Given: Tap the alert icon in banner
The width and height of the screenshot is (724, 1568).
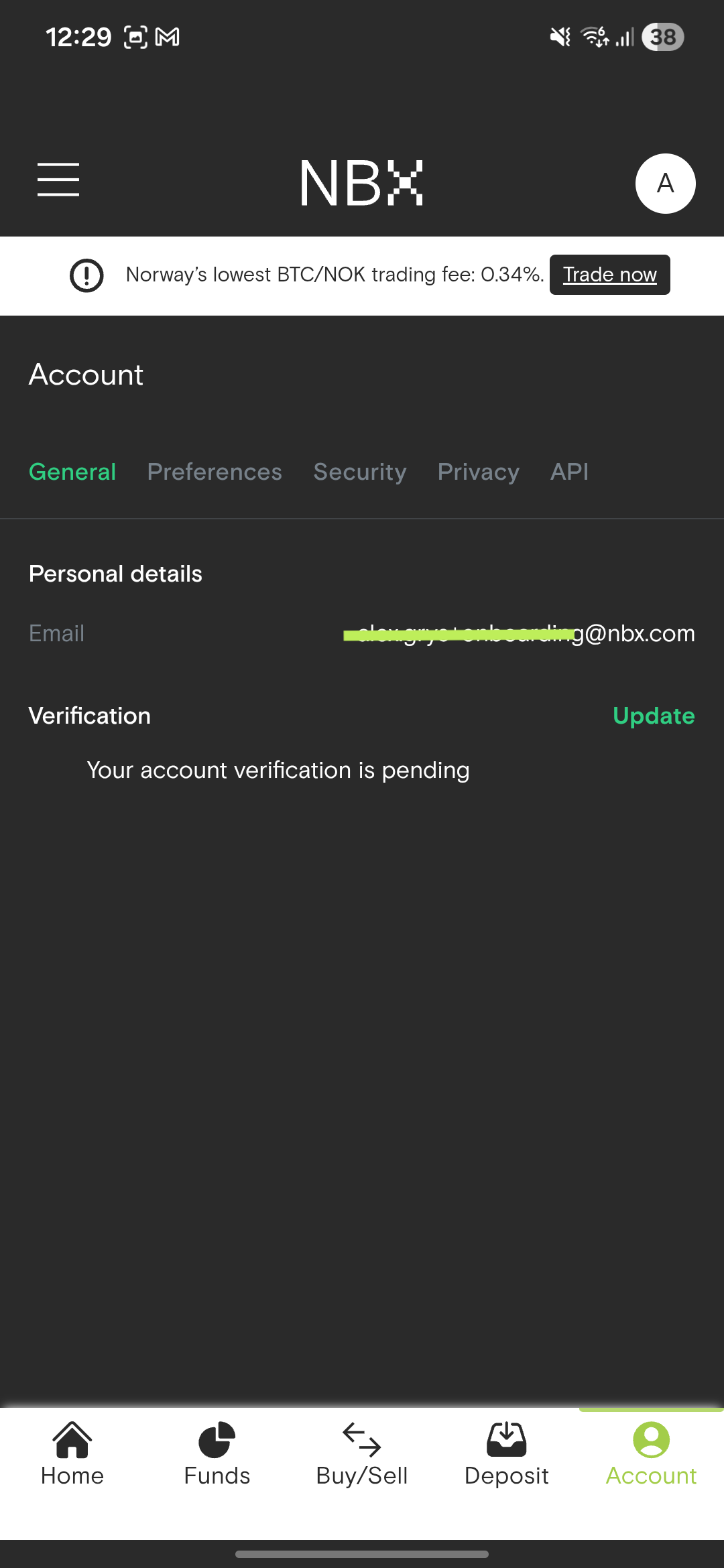Looking at the screenshot, I should 86,275.
